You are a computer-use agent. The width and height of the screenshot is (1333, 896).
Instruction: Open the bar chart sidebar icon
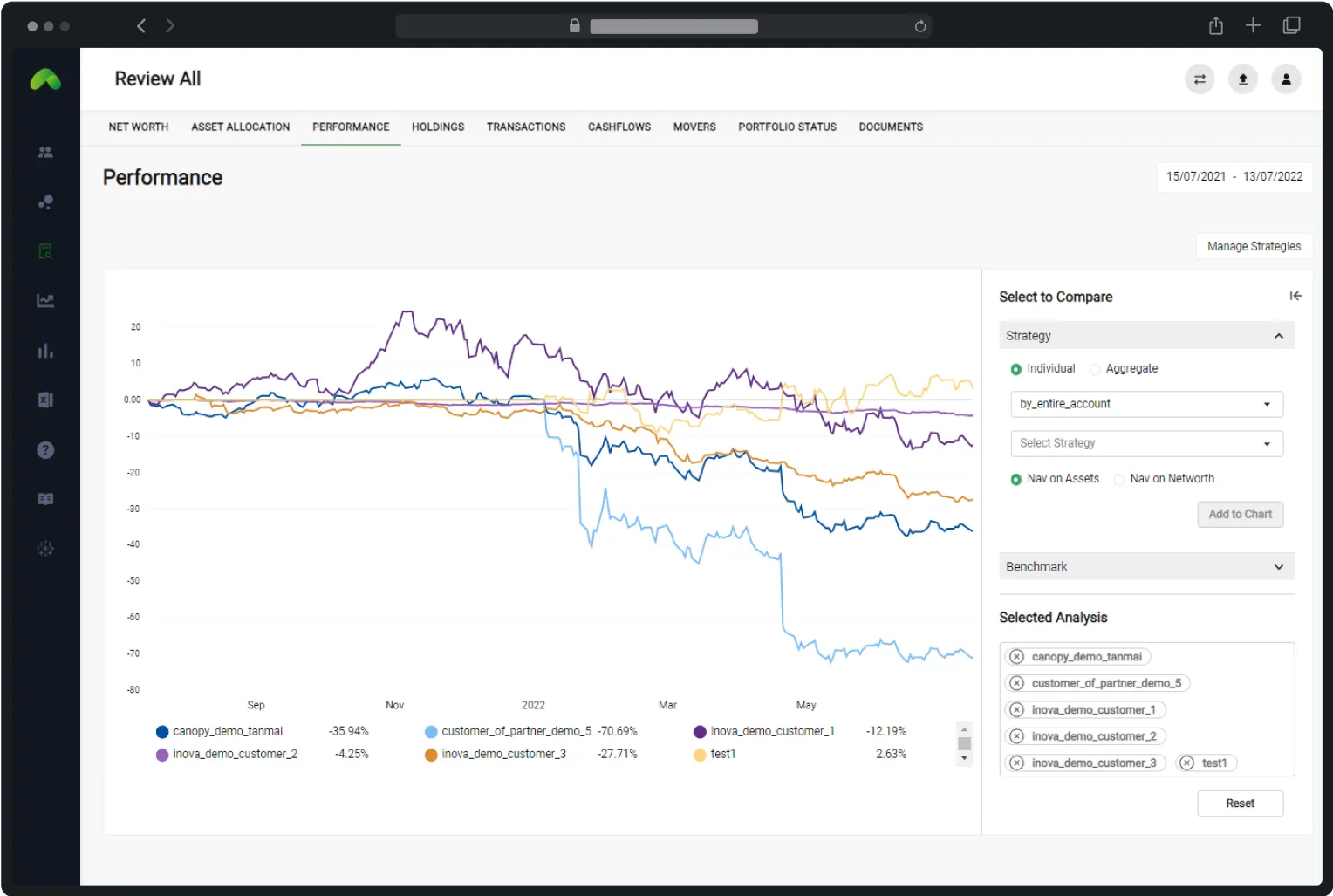pyautogui.click(x=45, y=351)
